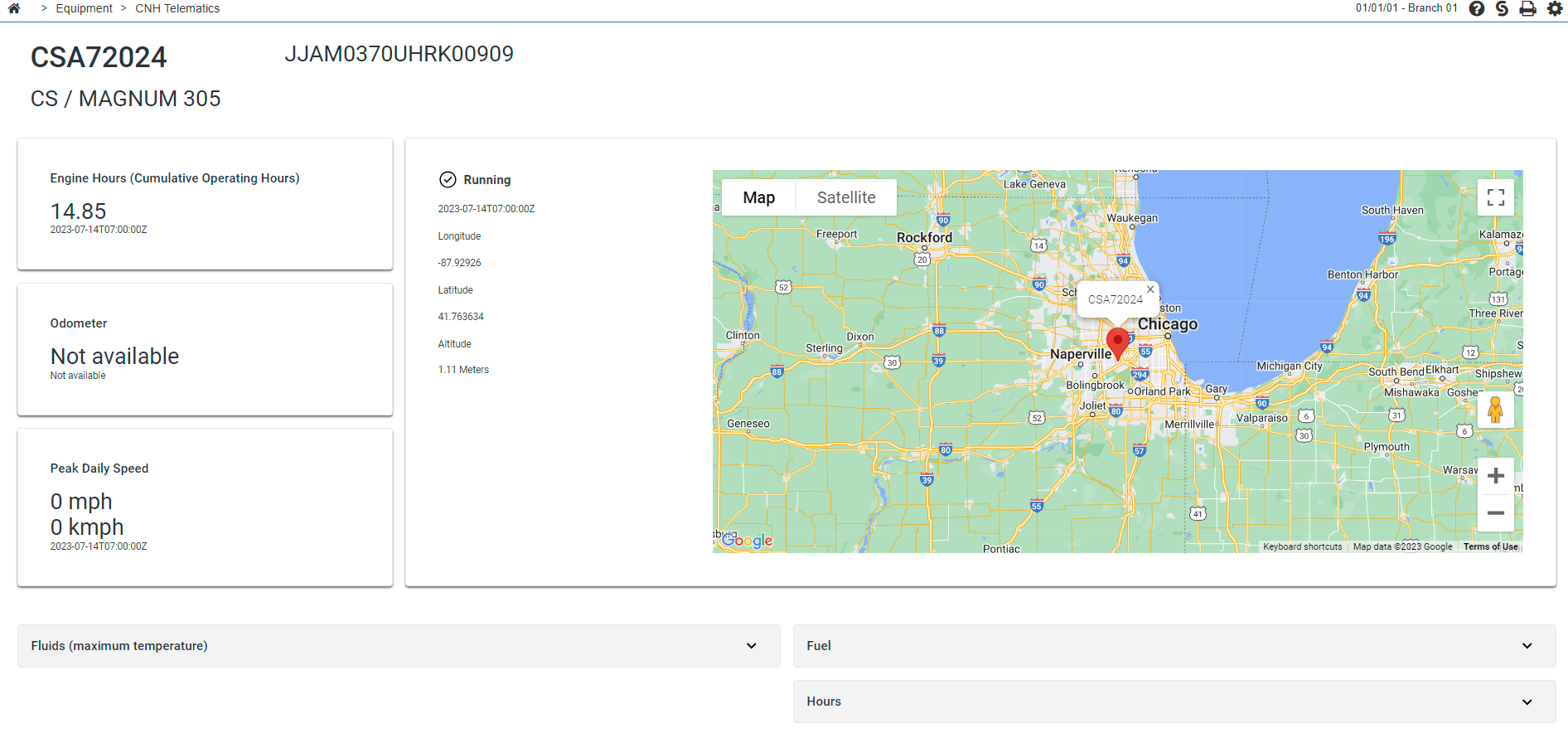Zoom in on the map
Screen dimensions: 1568x738
(1496, 476)
